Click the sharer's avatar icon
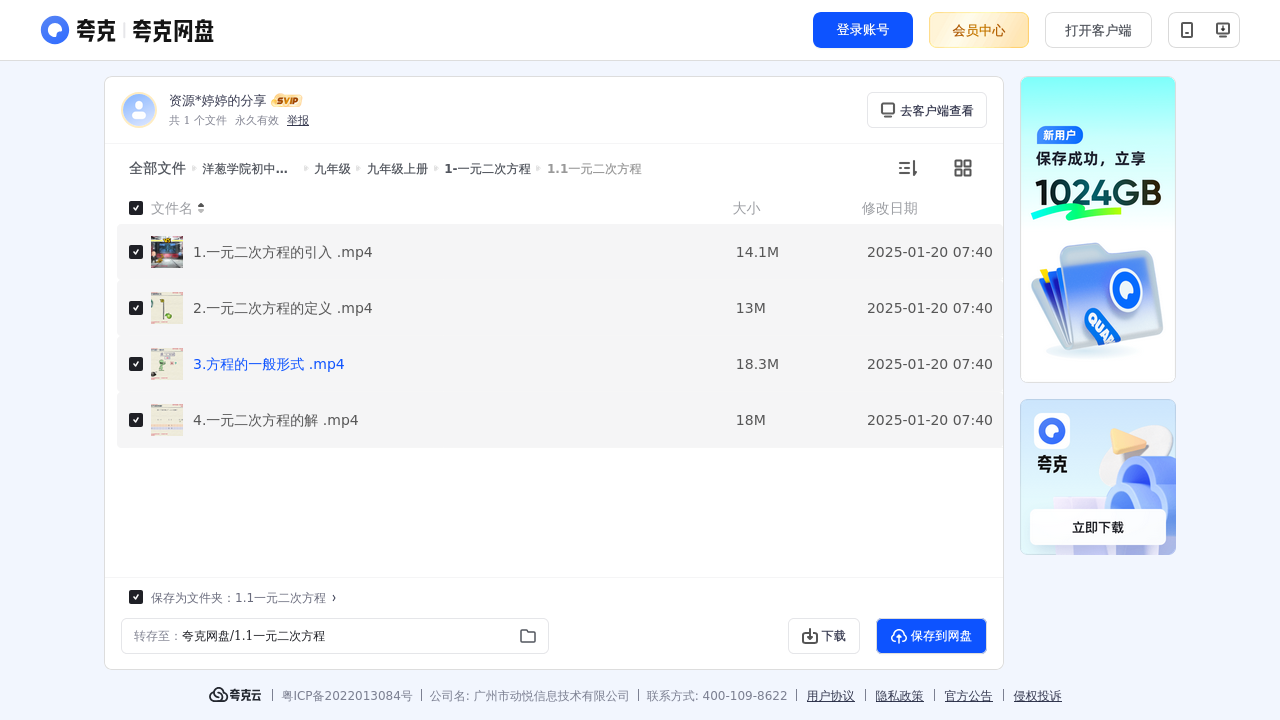The image size is (1280, 720). coord(139,110)
